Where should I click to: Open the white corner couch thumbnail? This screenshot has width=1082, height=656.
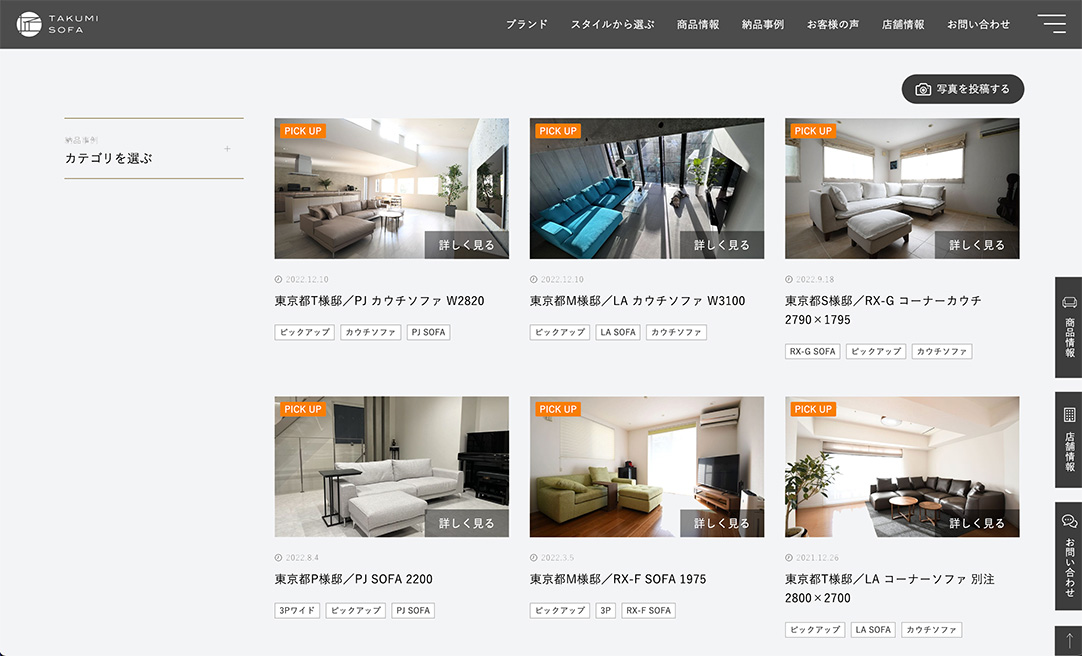coord(902,188)
